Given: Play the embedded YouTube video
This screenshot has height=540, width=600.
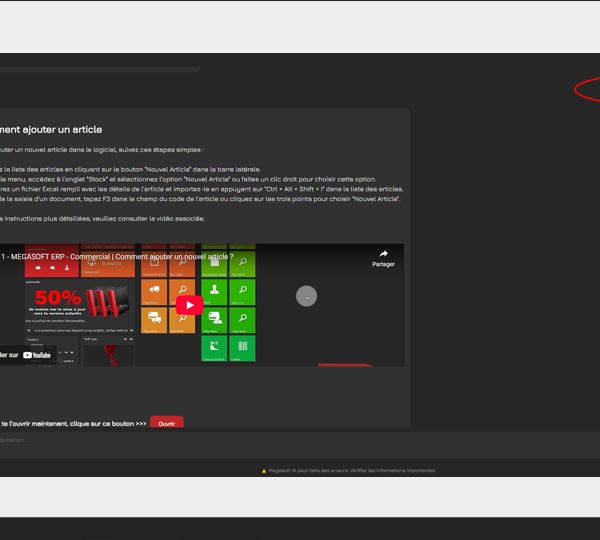Looking at the screenshot, I should 189,305.
